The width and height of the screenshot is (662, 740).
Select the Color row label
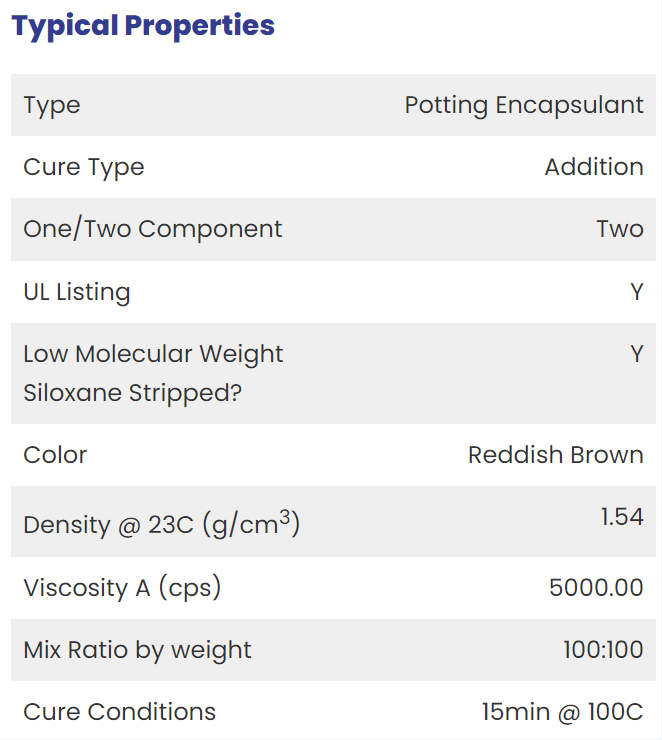tap(55, 455)
